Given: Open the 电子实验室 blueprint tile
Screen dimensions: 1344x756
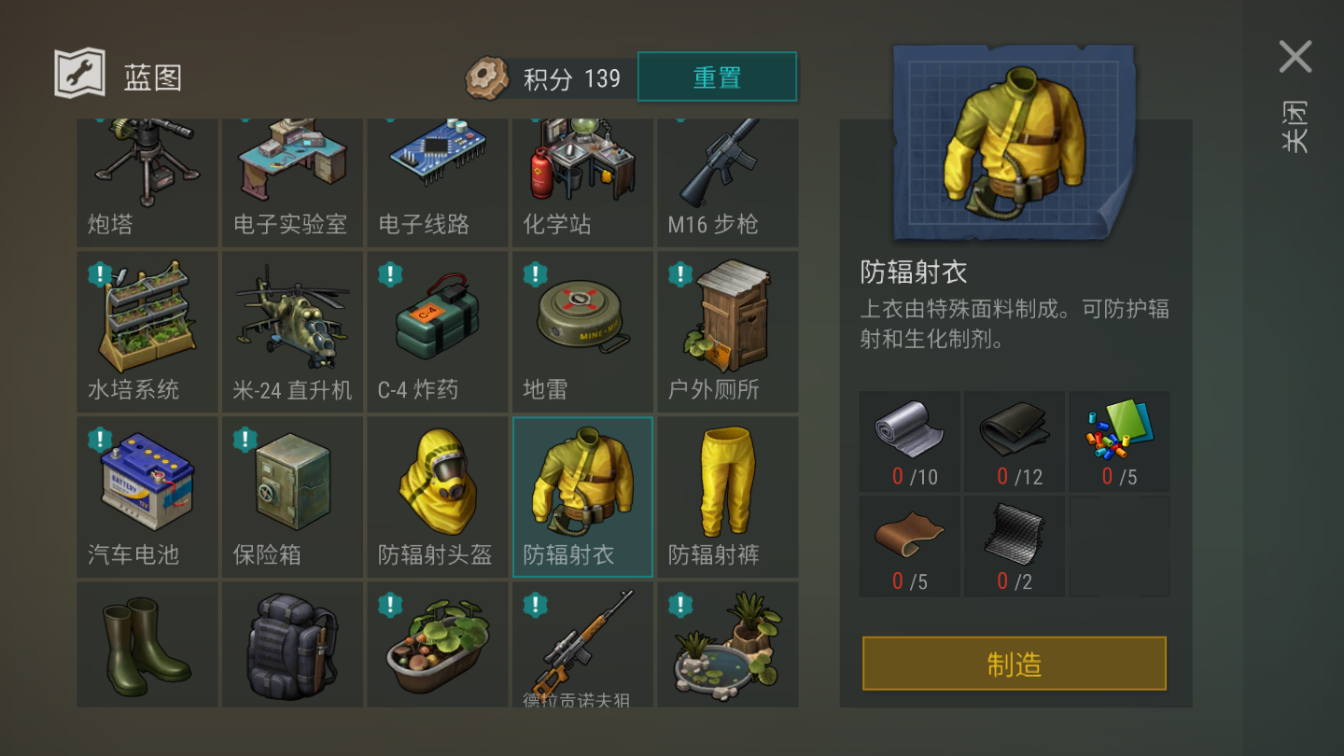Looking at the screenshot, I should point(292,183).
